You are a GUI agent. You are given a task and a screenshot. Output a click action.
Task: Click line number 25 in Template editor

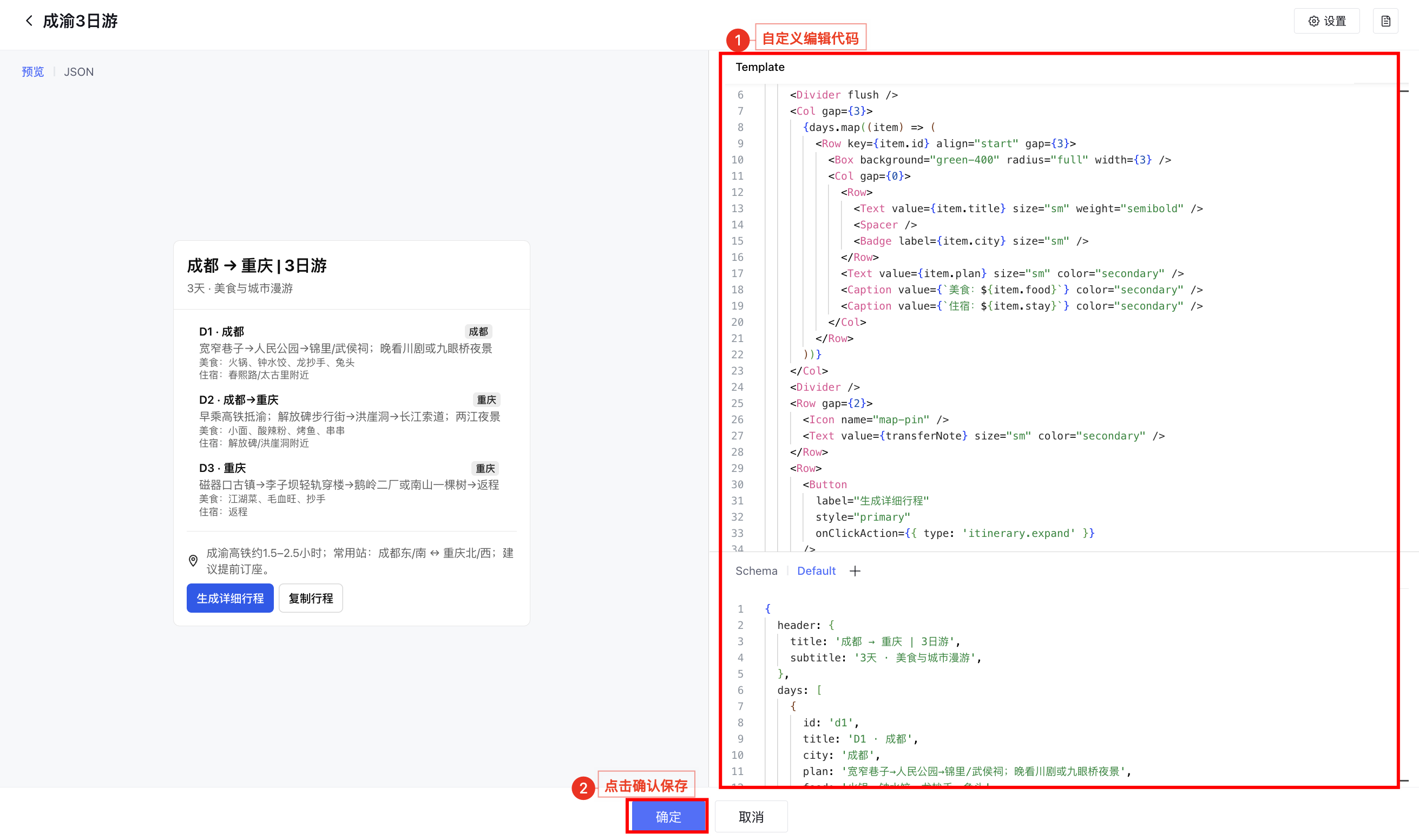737,404
